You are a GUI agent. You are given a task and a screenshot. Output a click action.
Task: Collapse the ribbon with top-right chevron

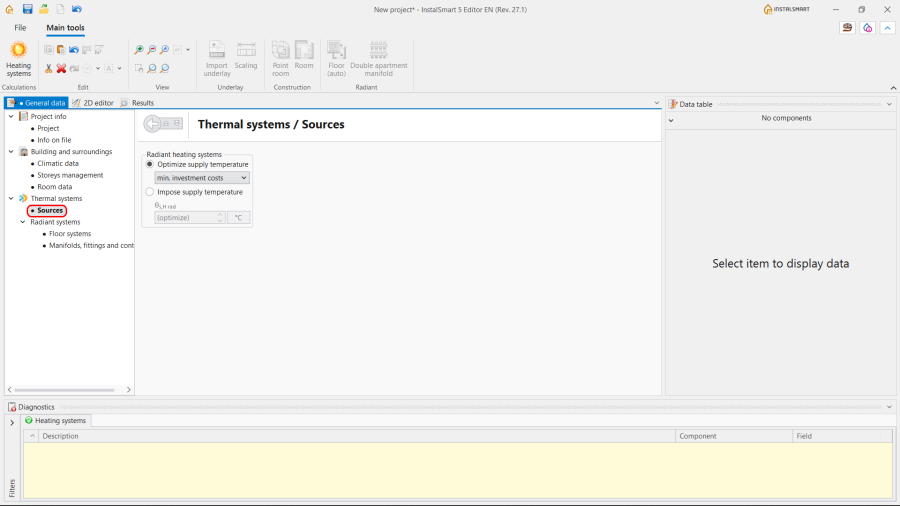(887, 28)
